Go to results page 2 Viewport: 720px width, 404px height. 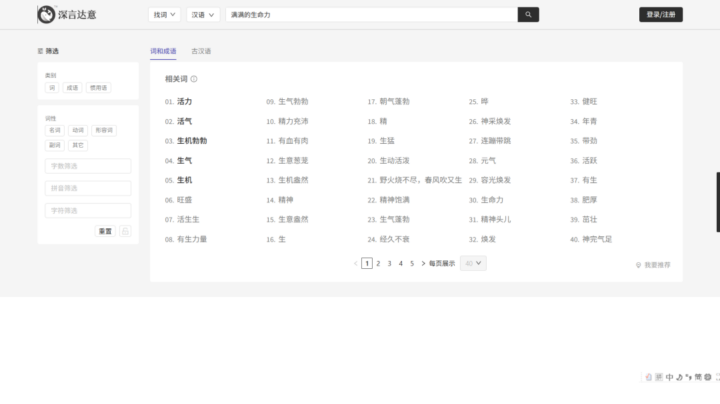click(x=378, y=264)
